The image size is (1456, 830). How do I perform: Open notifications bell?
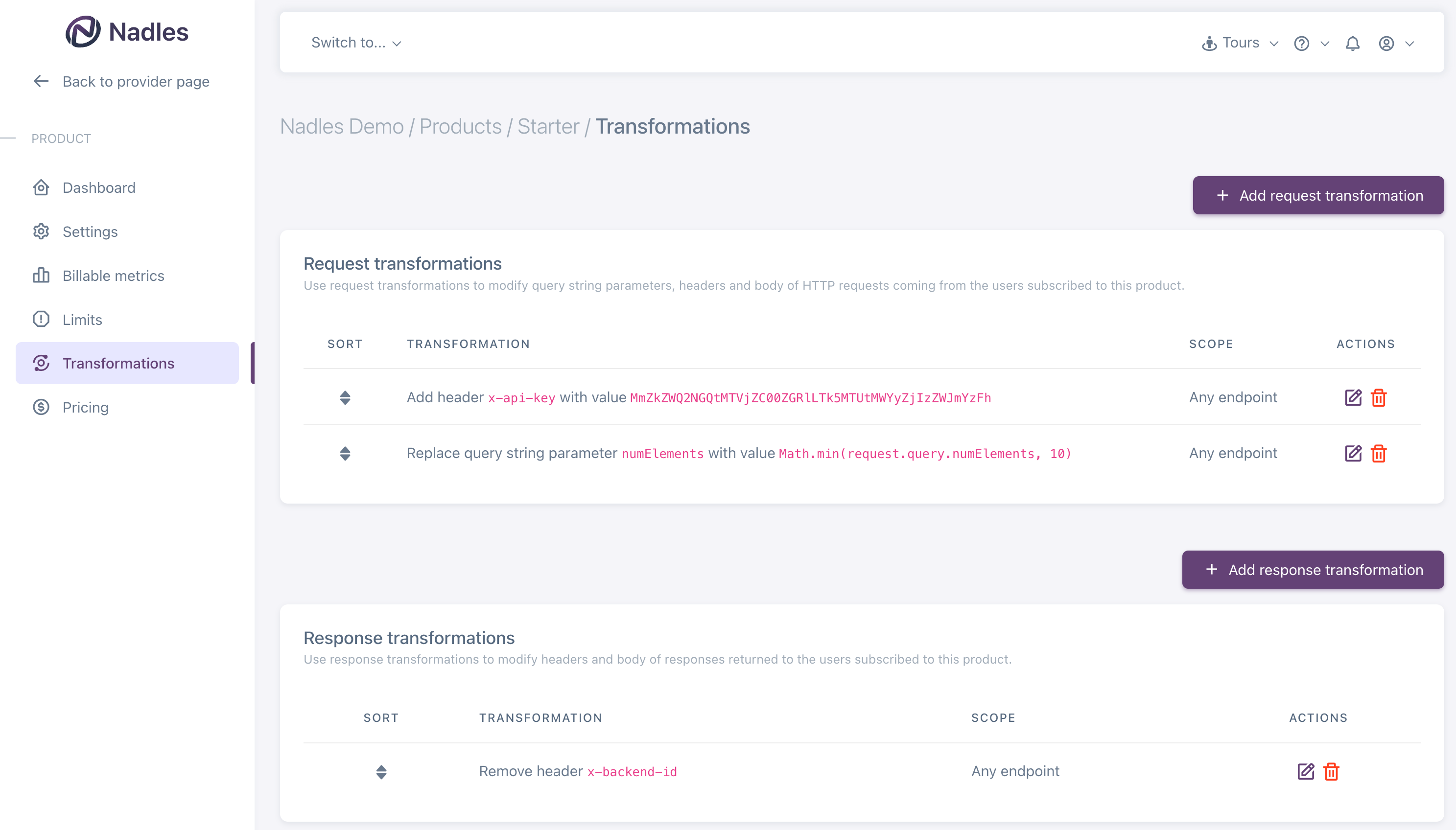tap(1352, 44)
